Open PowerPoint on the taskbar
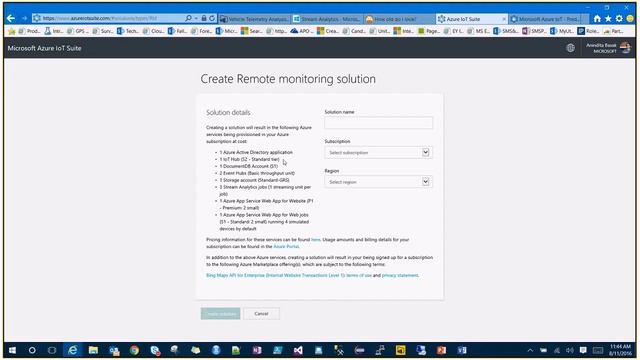This screenshot has height=360, width=640. coord(441,350)
